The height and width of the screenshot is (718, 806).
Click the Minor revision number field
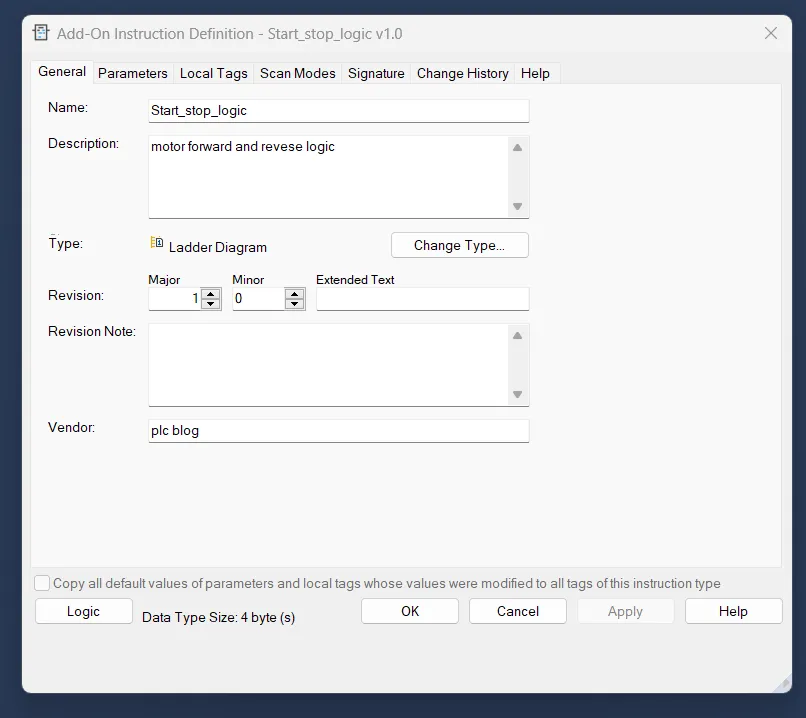(259, 299)
